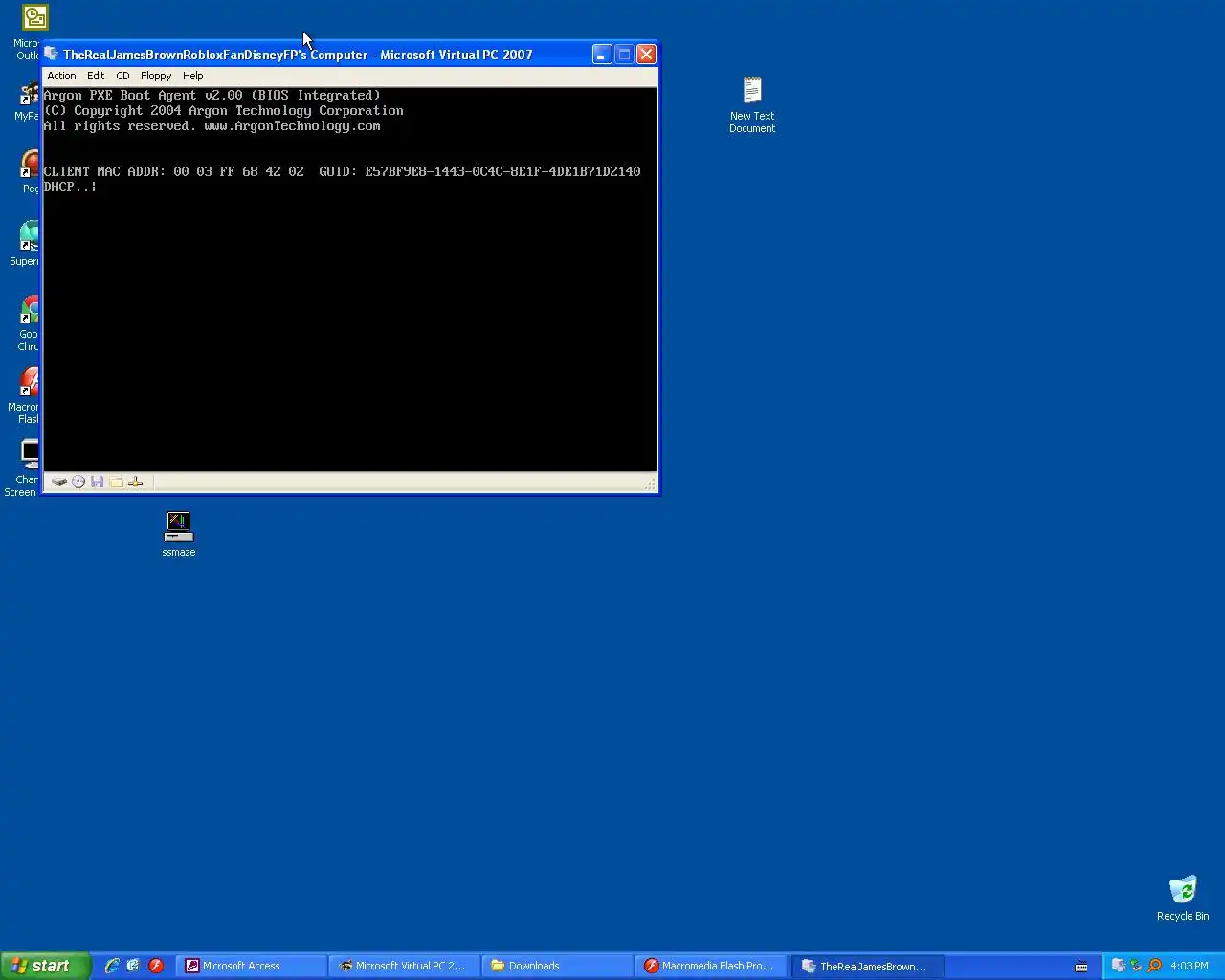Open the Help menu in Virtual PC

pyautogui.click(x=193, y=76)
